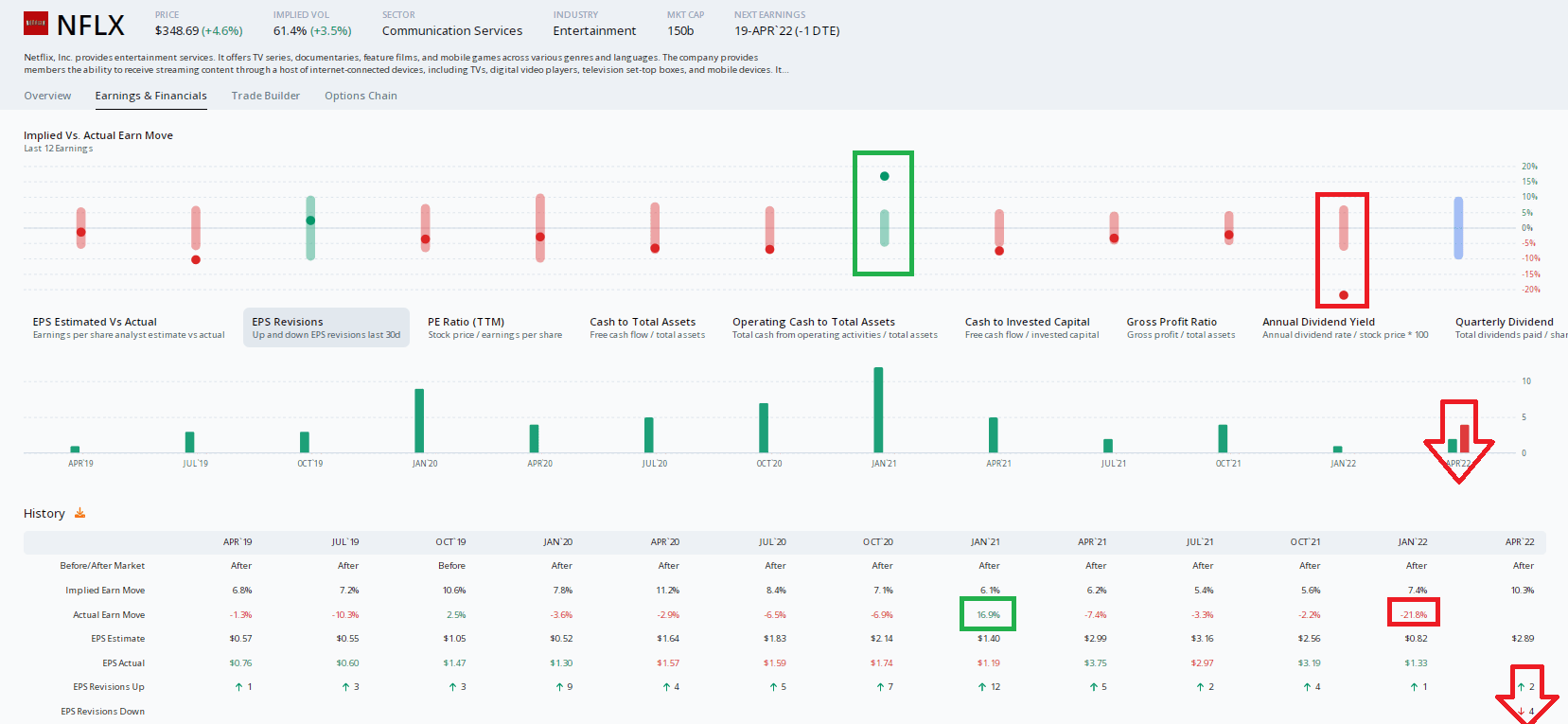Click the $1.33 EPS actual for JAN'22
1568x724 pixels.
click(x=1416, y=663)
